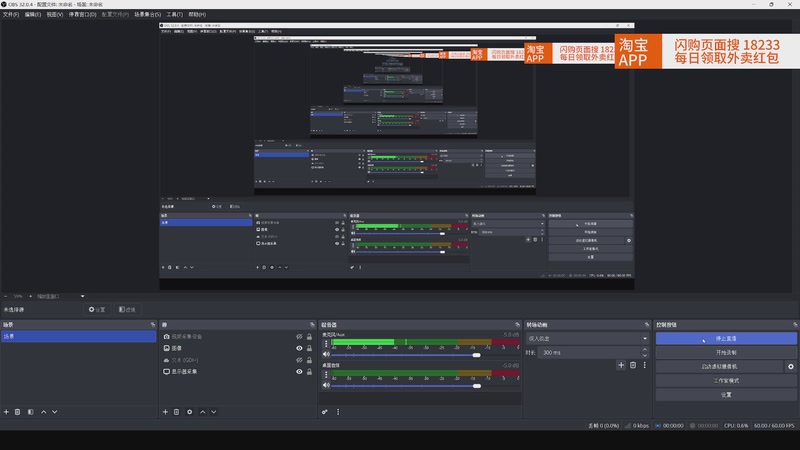Viewport: 800px width, 450px height.
Task: Open source 设置 button in source toolbar
Action: (97, 309)
